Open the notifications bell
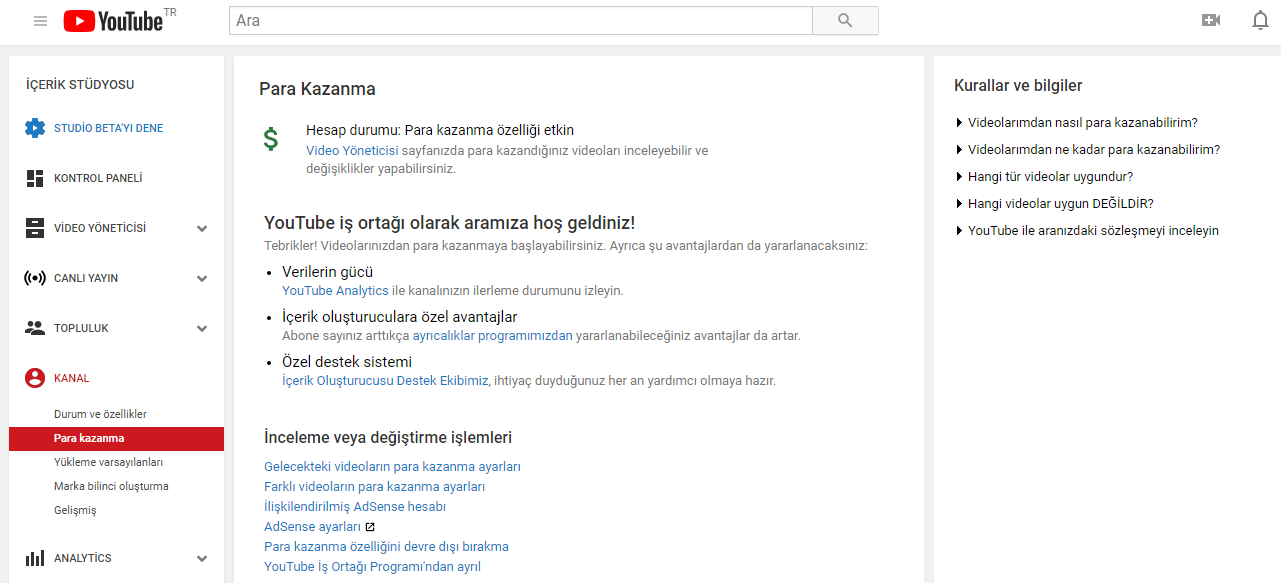 pos(1260,20)
